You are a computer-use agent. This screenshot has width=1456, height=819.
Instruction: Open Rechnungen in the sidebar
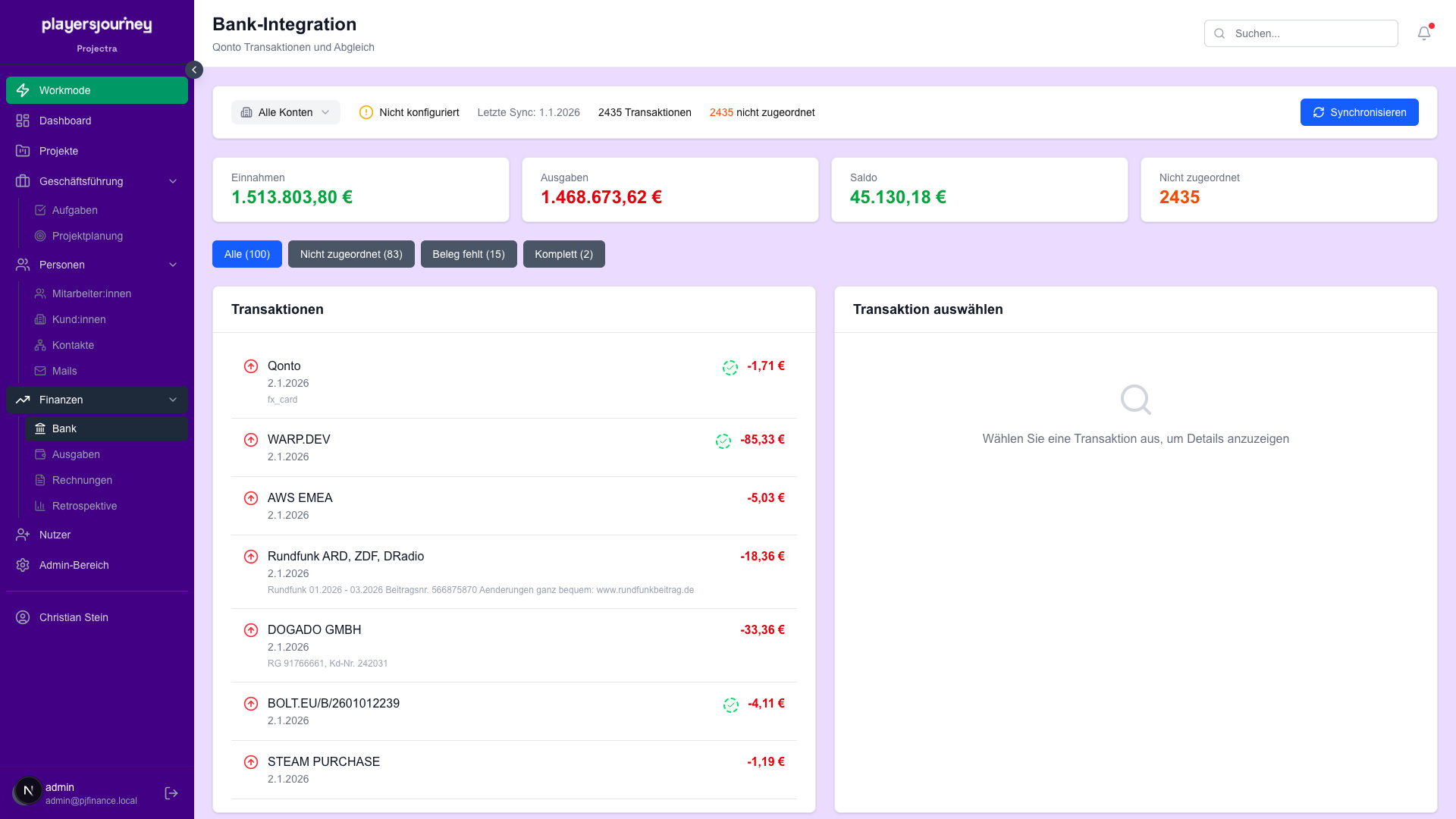pyautogui.click(x=82, y=480)
